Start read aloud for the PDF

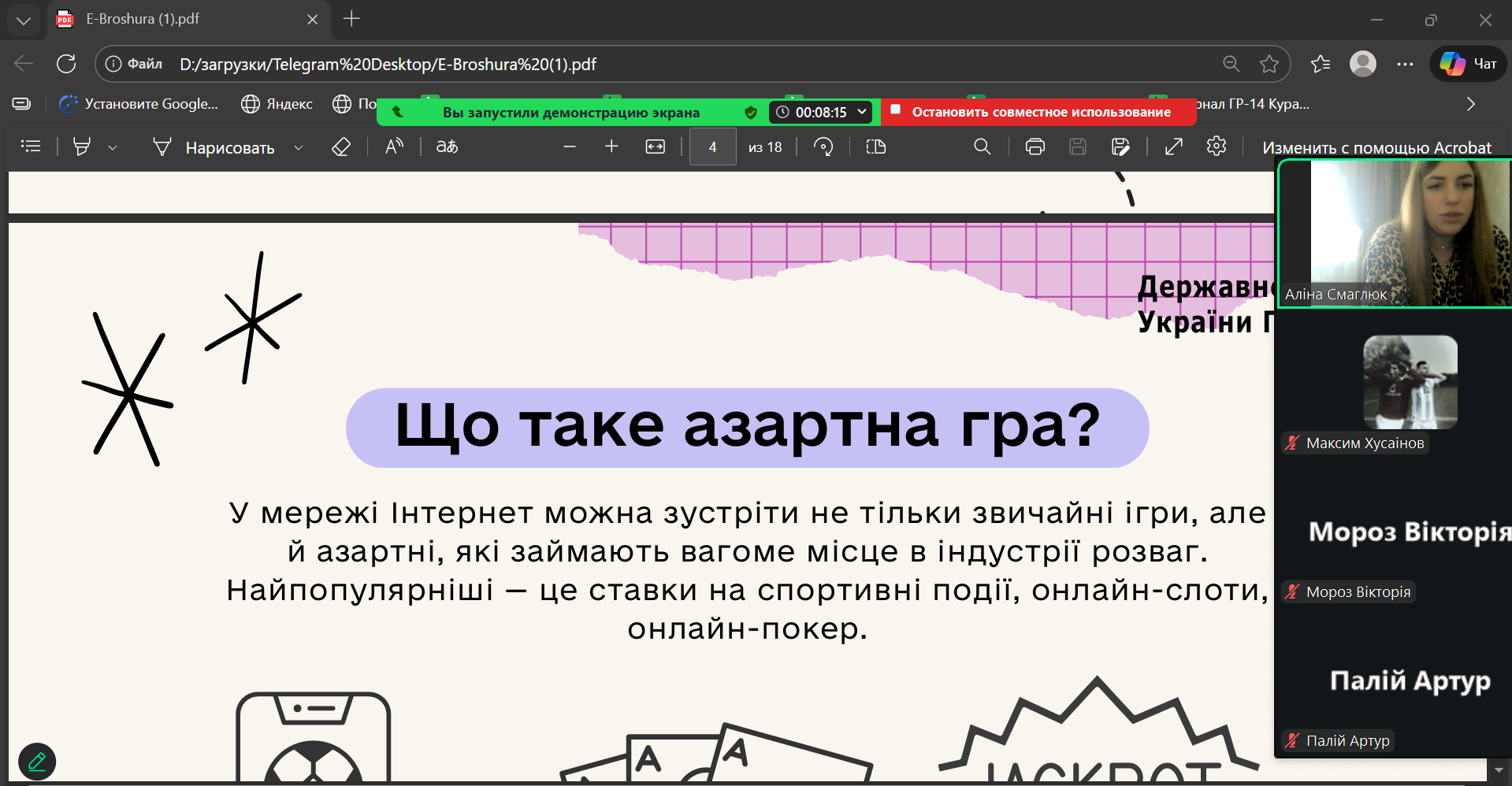click(x=394, y=146)
